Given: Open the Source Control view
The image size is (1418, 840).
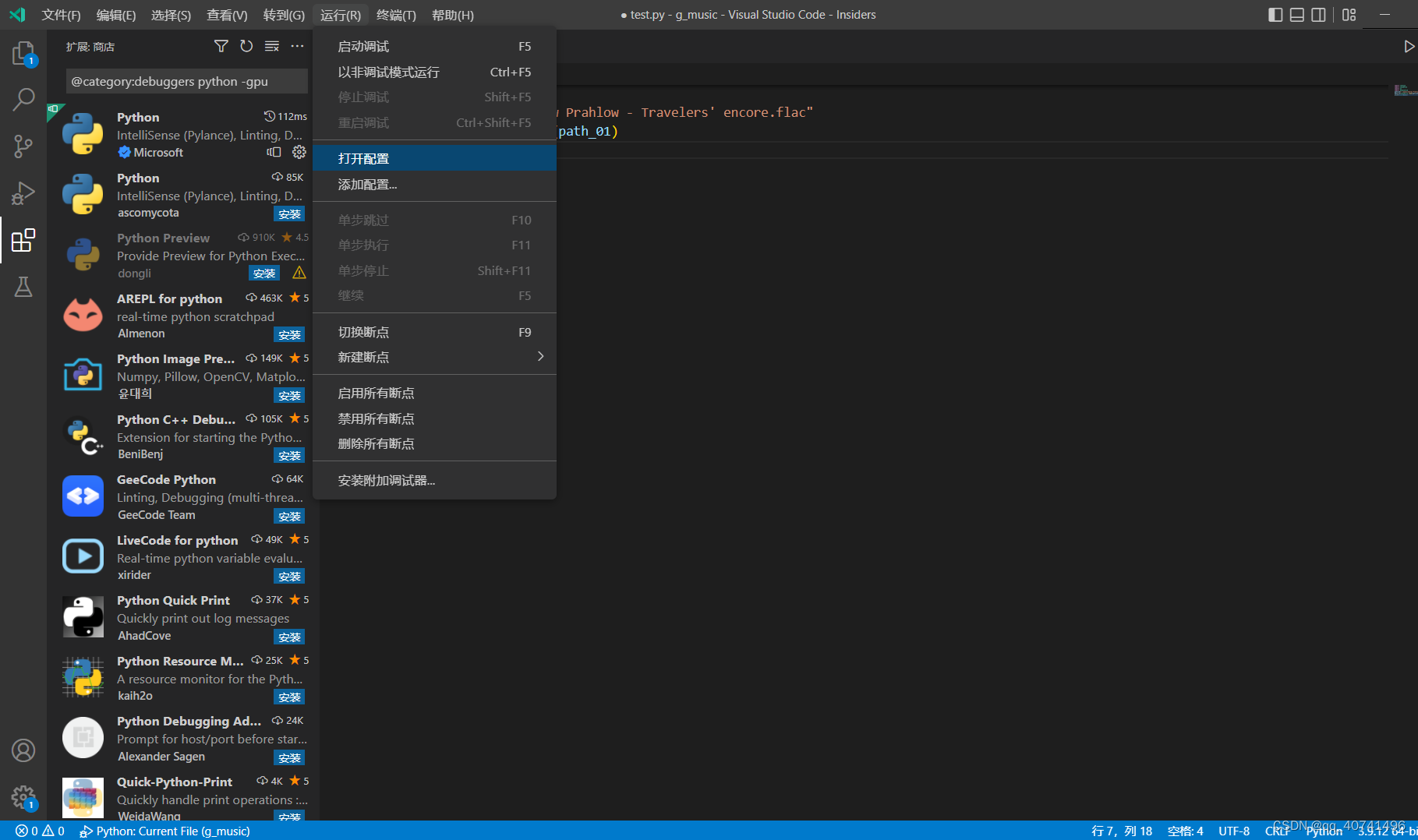Looking at the screenshot, I should [x=23, y=146].
